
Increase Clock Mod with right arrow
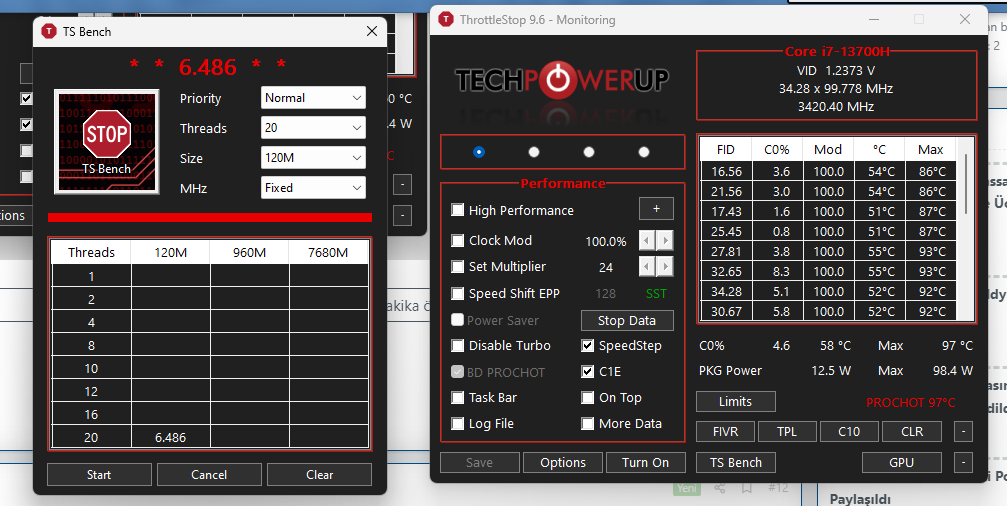tap(665, 241)
